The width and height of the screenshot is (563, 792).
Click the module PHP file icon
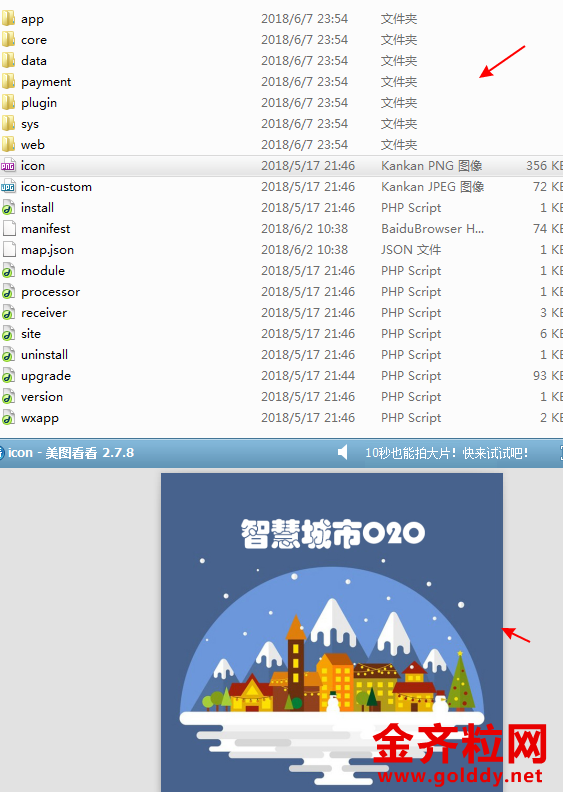point(8,271)
